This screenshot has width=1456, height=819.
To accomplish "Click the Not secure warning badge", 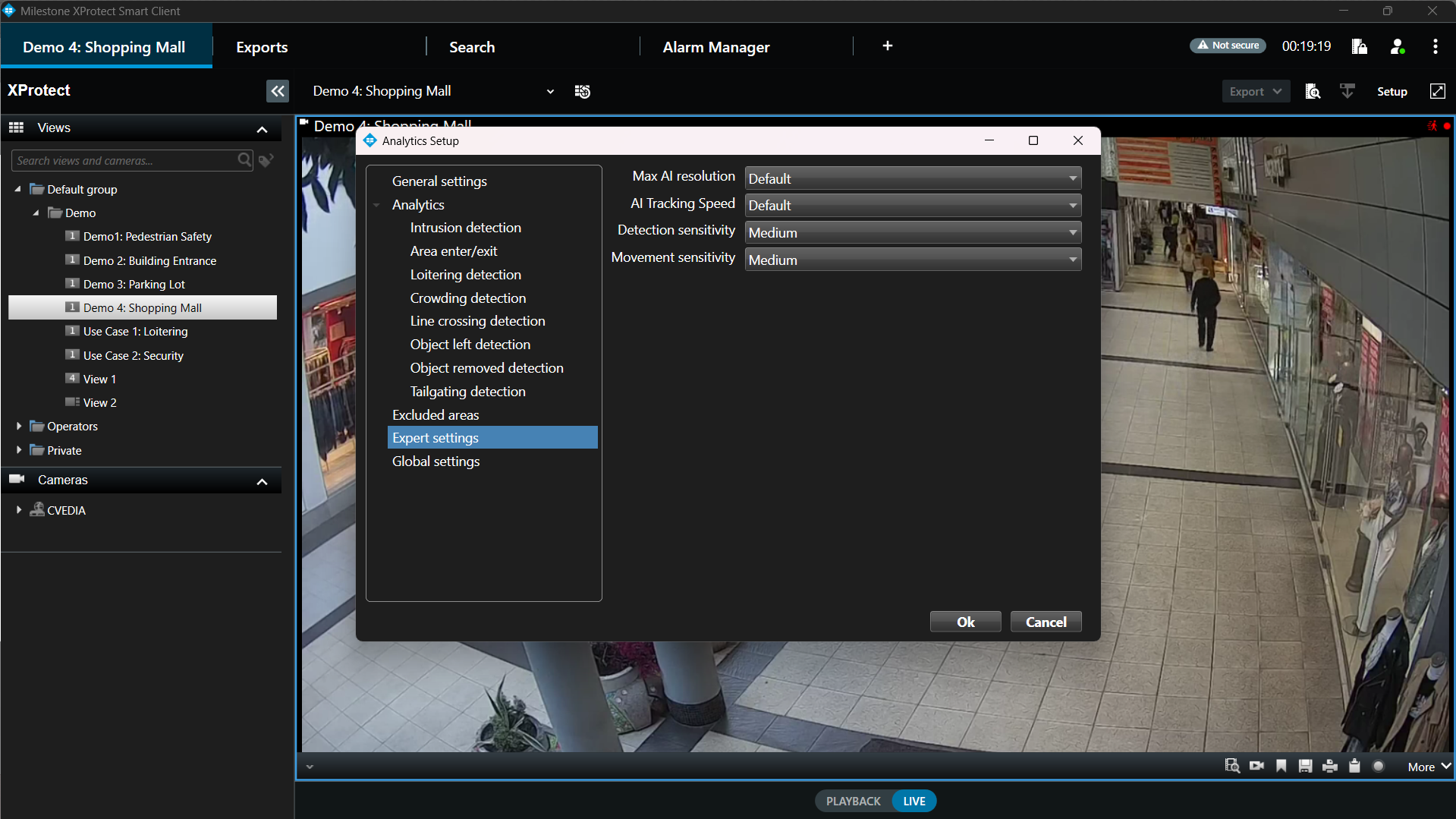I will [x=1228, y=46].
